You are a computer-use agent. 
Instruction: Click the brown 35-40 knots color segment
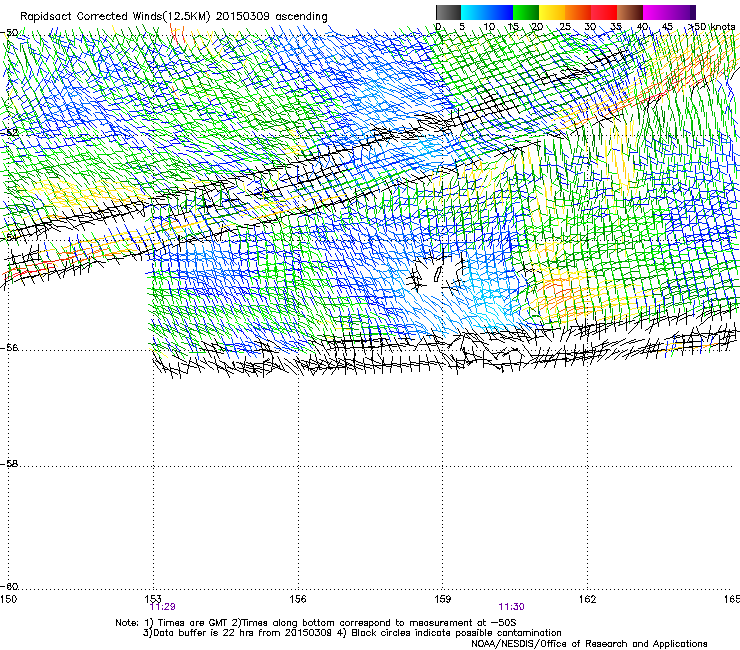pos(630,12)
